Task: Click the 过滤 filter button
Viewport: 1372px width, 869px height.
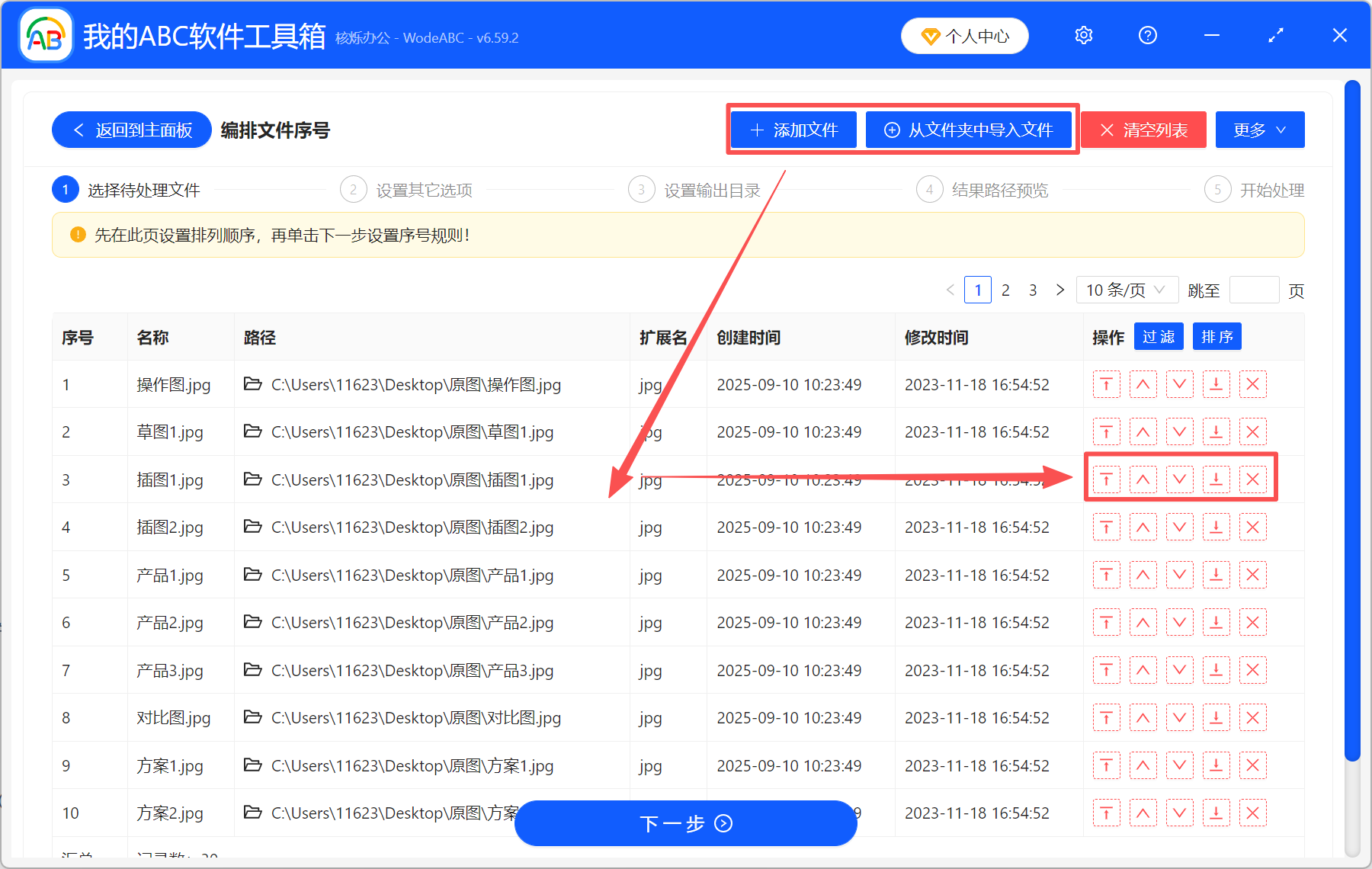Action: coord(1158,337)
